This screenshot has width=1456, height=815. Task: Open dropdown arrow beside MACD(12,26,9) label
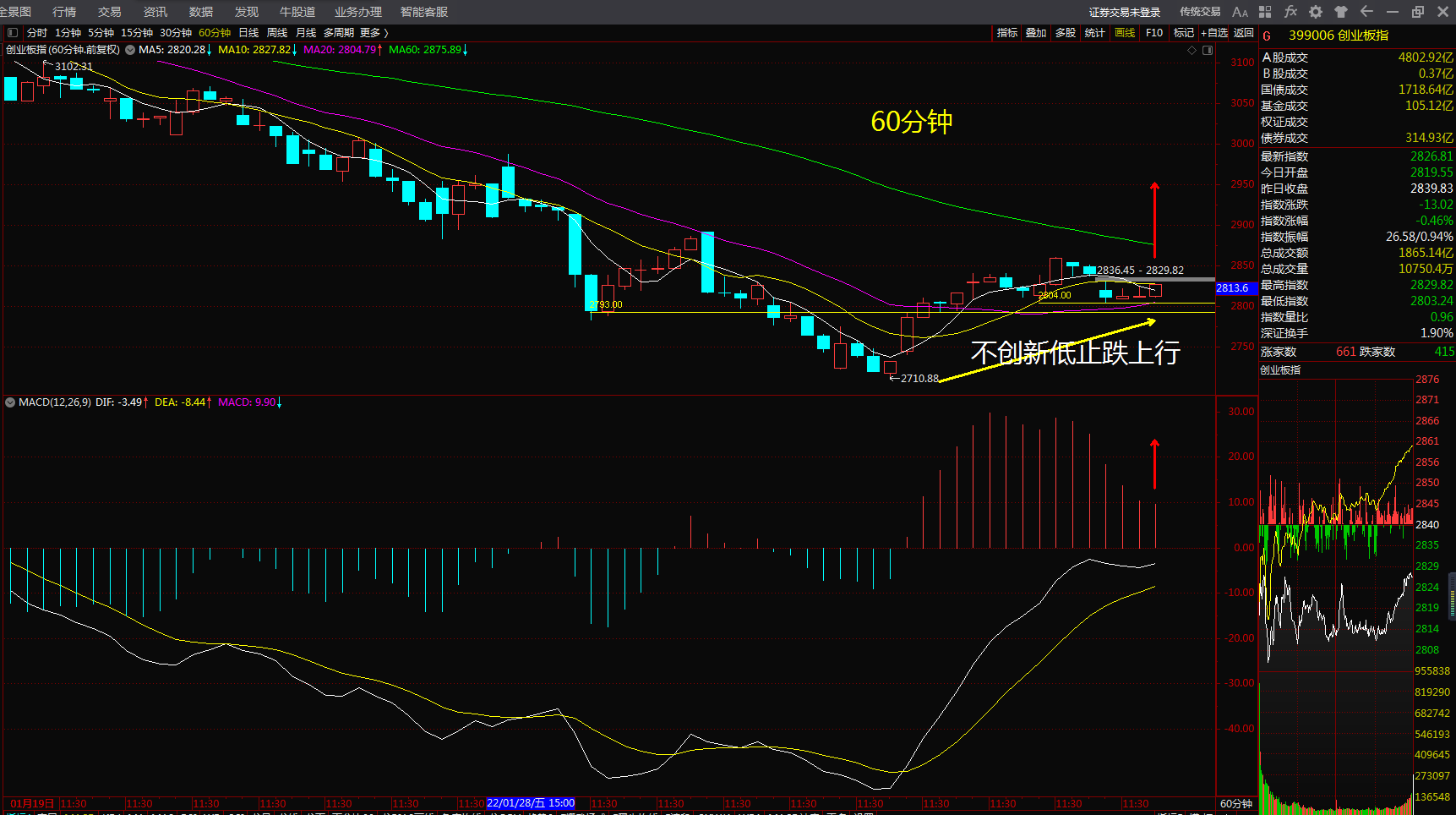tap(10, 402)
